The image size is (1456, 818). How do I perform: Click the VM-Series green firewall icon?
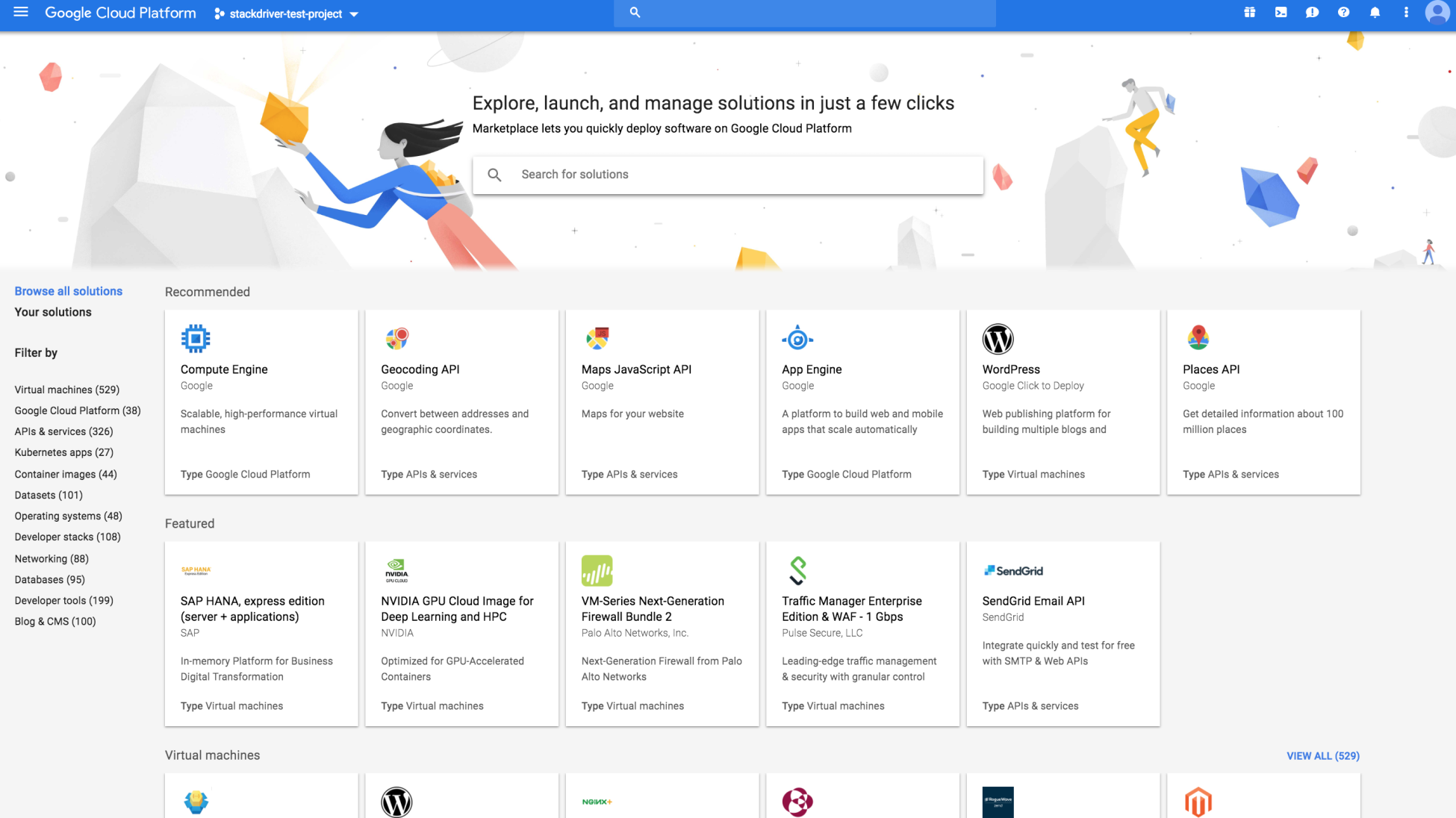coord(597,571)
